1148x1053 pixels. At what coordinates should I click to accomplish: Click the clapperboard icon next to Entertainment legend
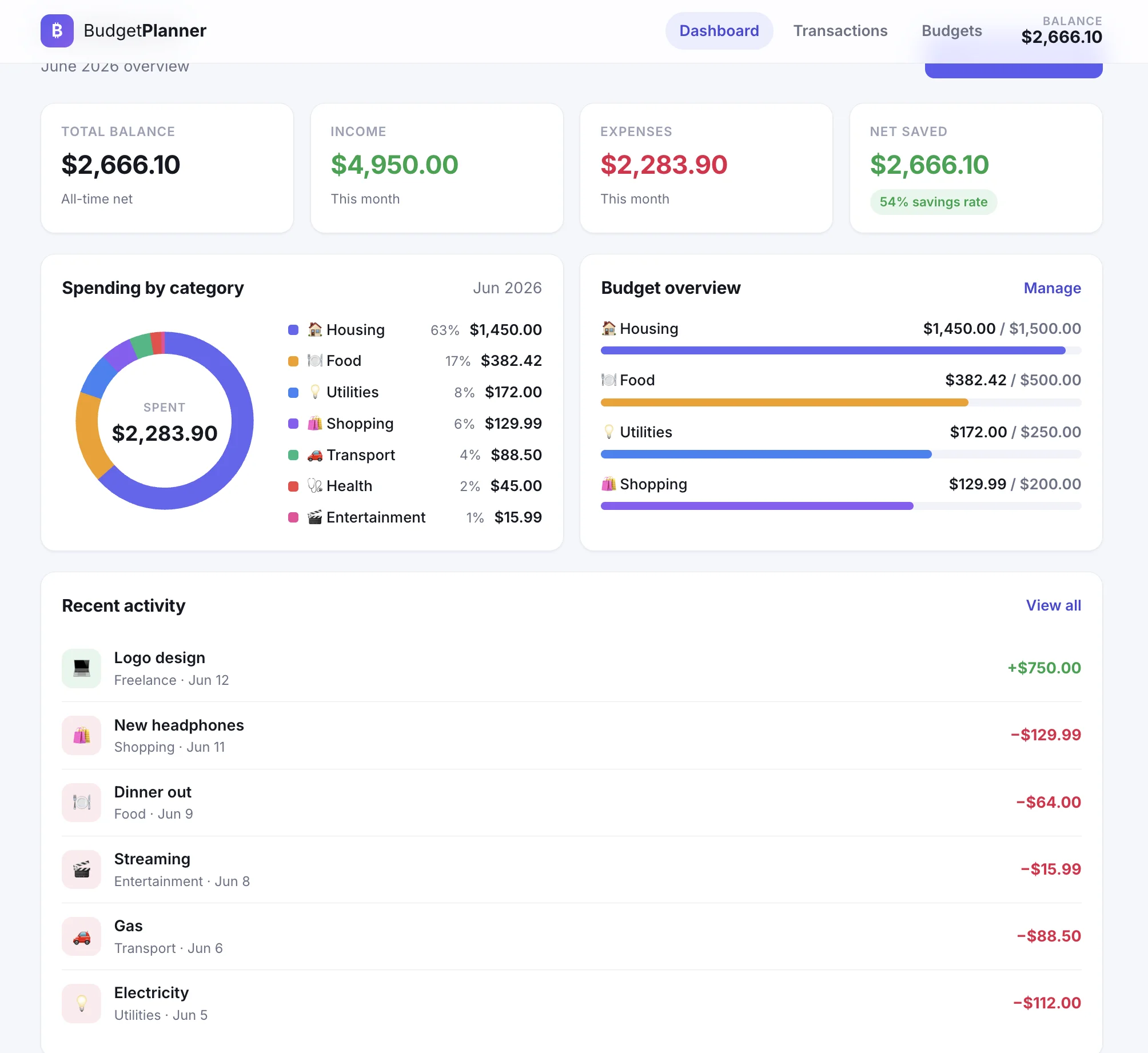click(315, 517)
